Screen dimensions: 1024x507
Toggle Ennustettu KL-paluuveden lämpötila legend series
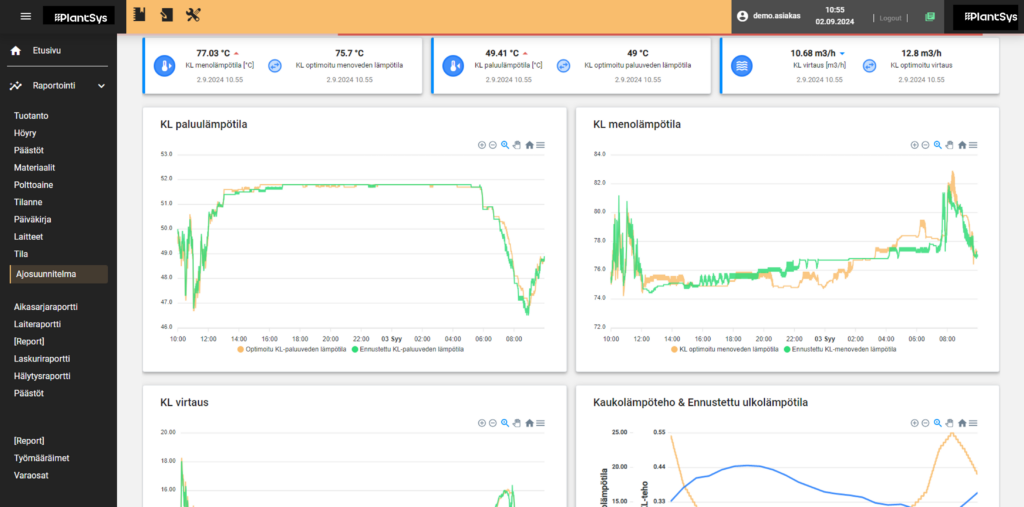click(x=408, y=350)
